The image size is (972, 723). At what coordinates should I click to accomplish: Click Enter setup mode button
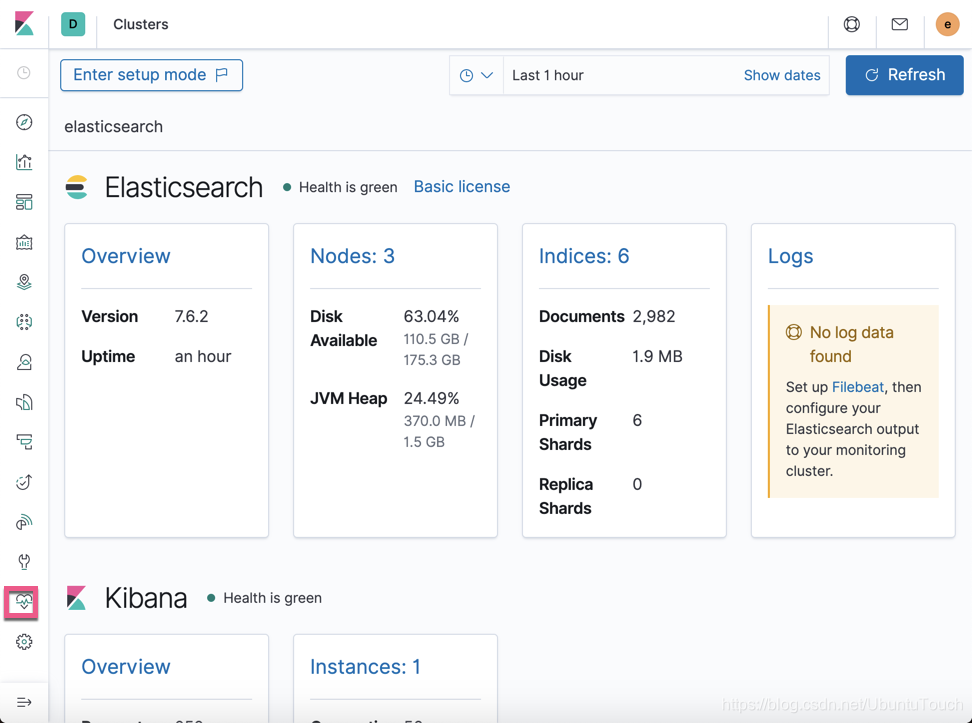[x=151, y=75]
